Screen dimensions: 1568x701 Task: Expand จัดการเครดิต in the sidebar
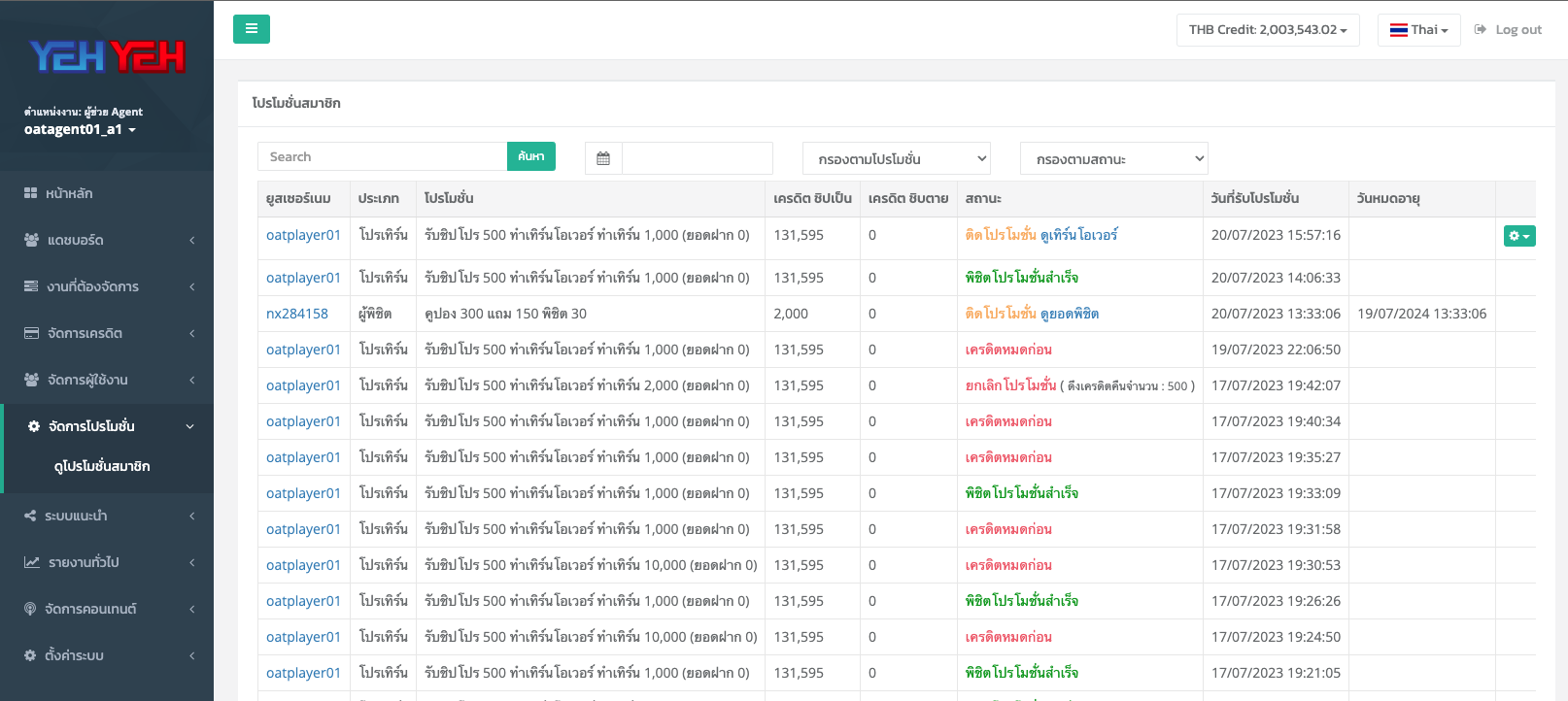pos(107,333)
